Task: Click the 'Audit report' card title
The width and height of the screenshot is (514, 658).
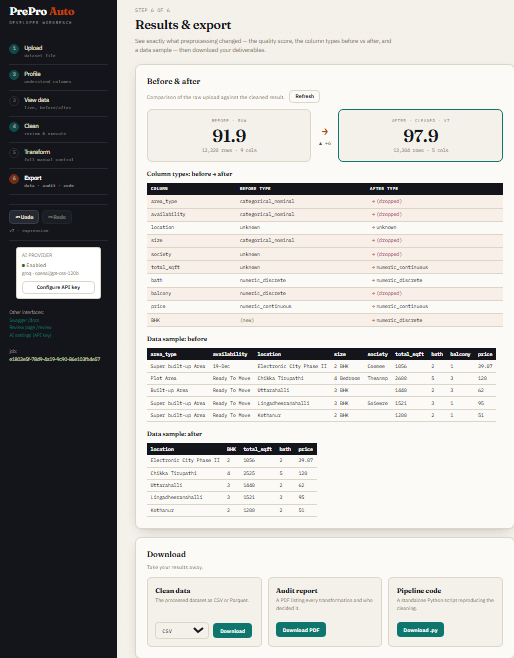Action: 297,590
